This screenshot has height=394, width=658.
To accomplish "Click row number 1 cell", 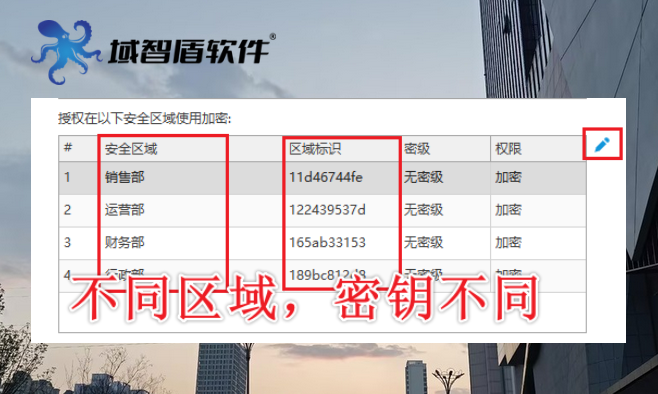I will (x=67, y=177).
